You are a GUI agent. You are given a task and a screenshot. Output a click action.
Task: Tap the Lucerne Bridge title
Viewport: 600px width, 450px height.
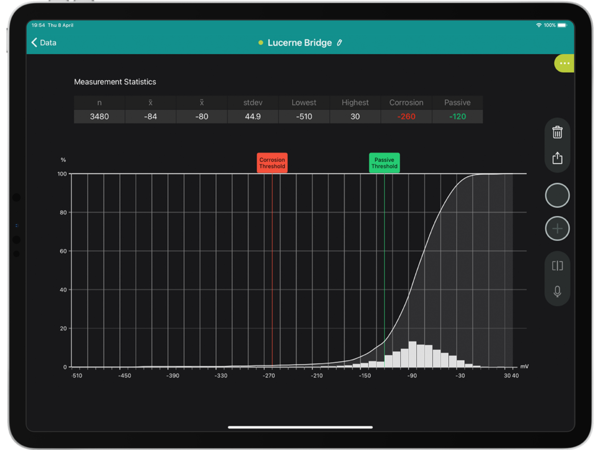[x=300, y=43]
